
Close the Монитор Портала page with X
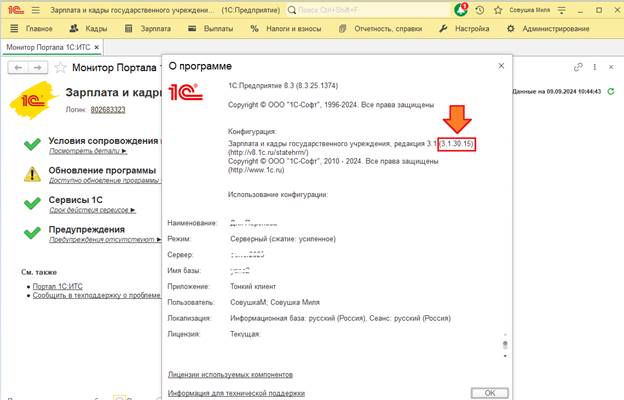coord(611,67)
